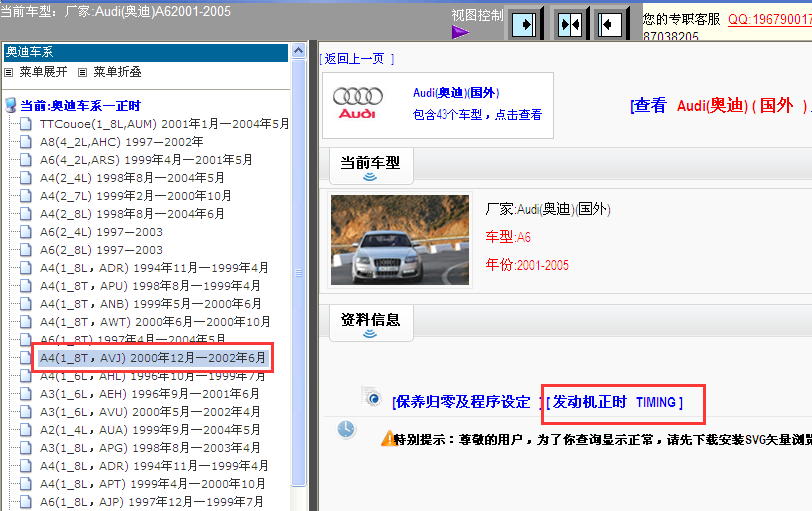
Task: Click 包含43个车型，点击查看 link
Action: 477,114
